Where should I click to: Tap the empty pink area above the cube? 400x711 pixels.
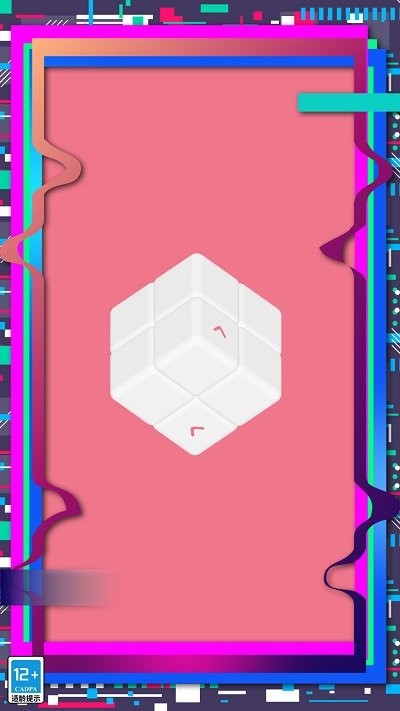pyautogui.click(x=200, y=159)
